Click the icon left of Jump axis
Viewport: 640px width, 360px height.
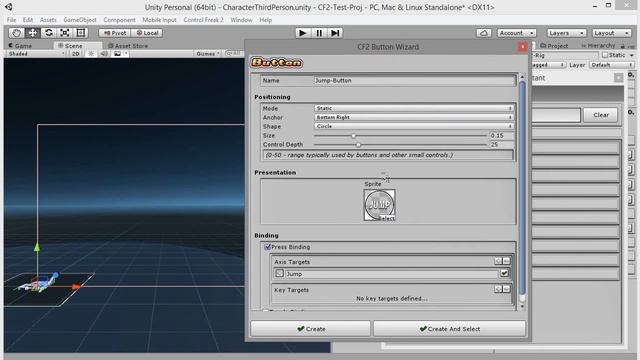(x=279, y=273)
